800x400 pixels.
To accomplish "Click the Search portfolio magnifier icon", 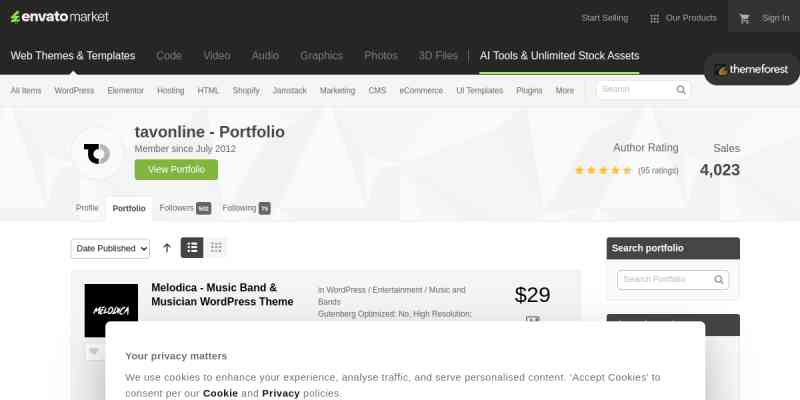I will [719, 280].
